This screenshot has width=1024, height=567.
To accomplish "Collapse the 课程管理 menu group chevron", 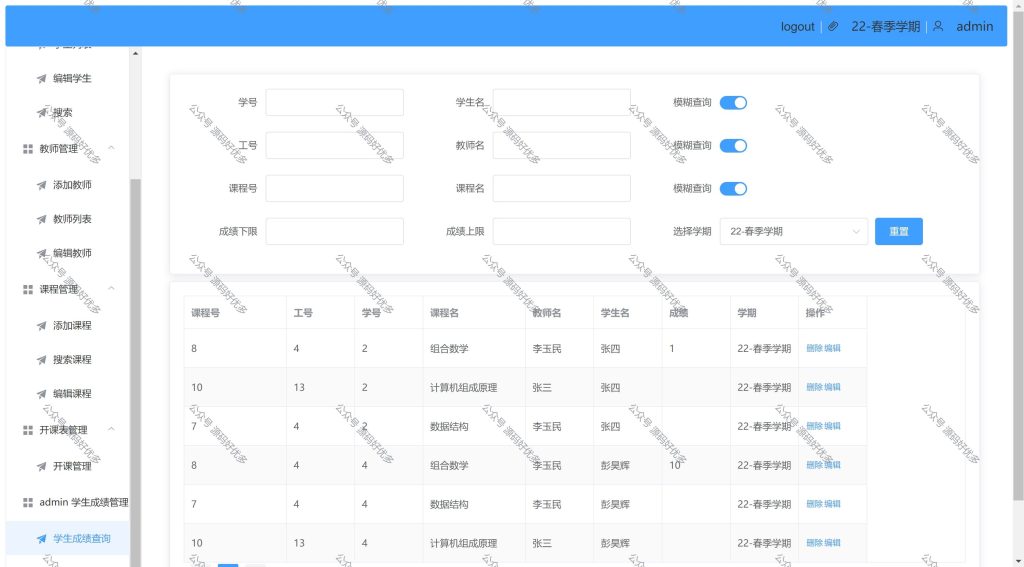I will 111,288.
